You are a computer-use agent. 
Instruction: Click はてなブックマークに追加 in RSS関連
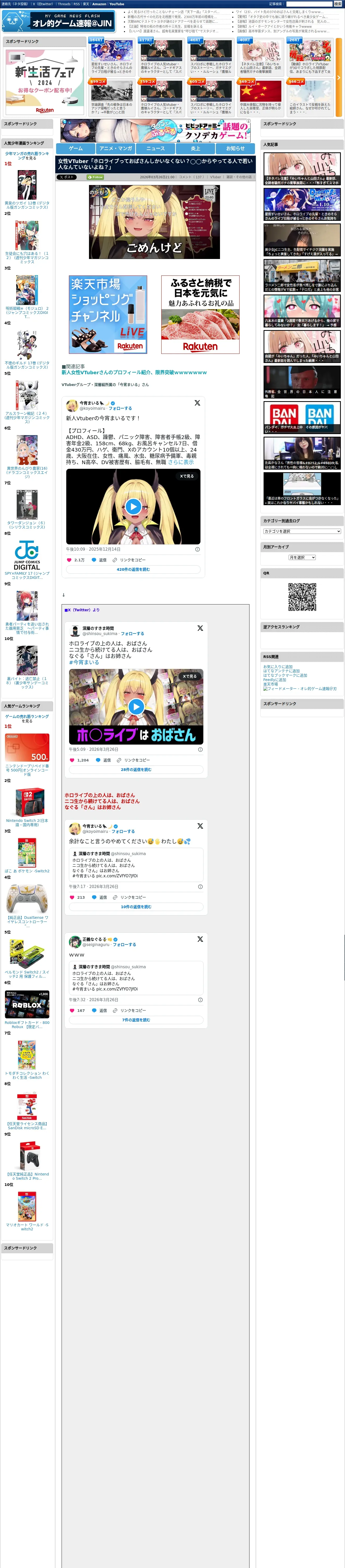pos(285,675)
